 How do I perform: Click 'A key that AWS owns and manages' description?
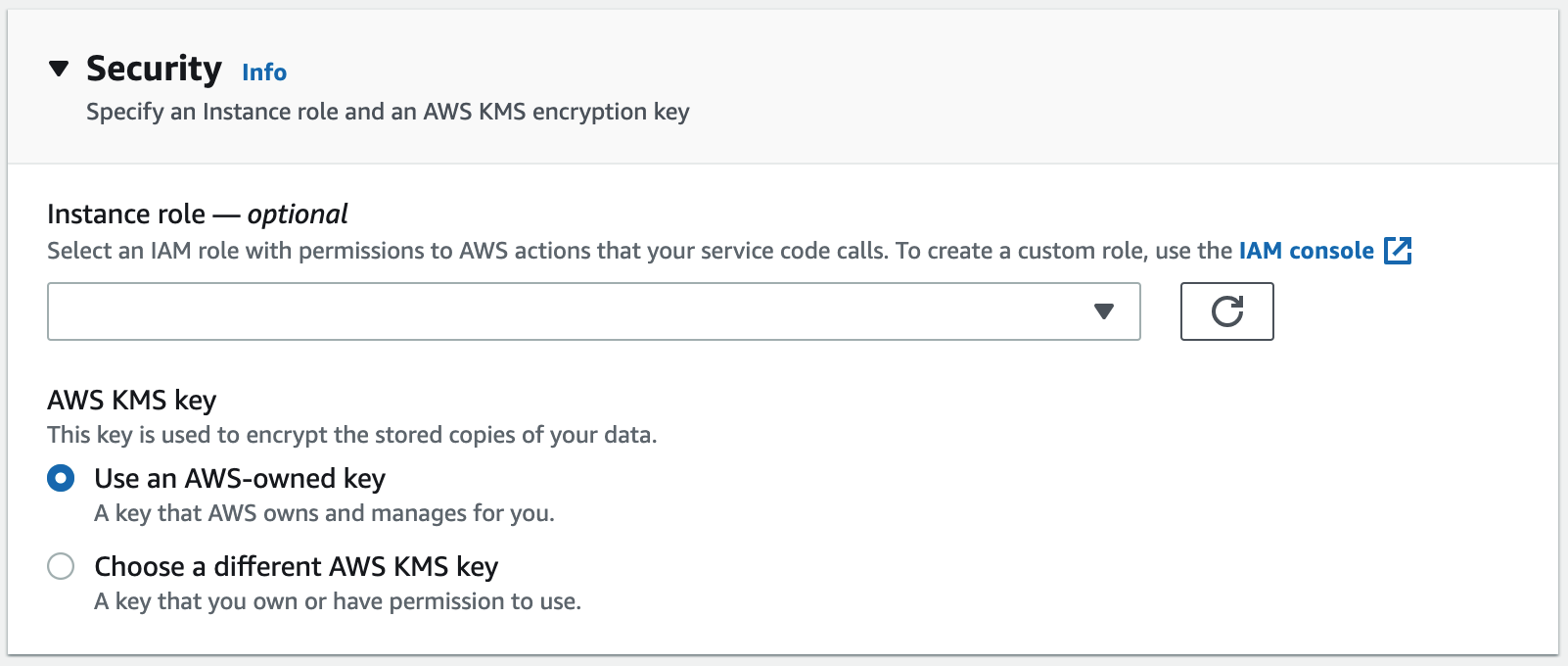(x=325, y=513)
